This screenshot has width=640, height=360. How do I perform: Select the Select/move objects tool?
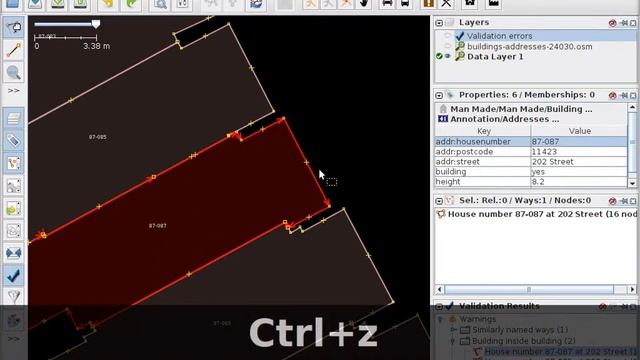coord(13,27)
